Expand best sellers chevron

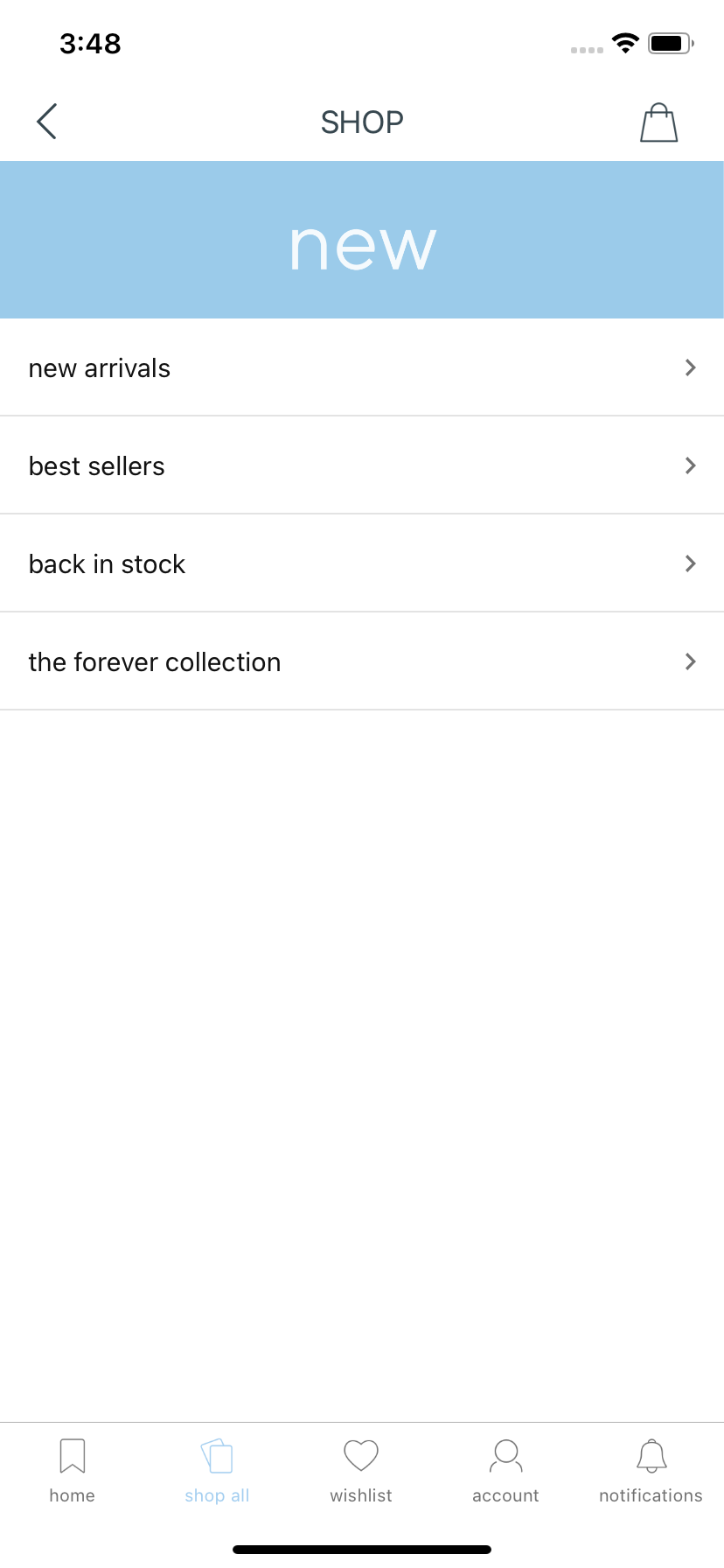691,465
